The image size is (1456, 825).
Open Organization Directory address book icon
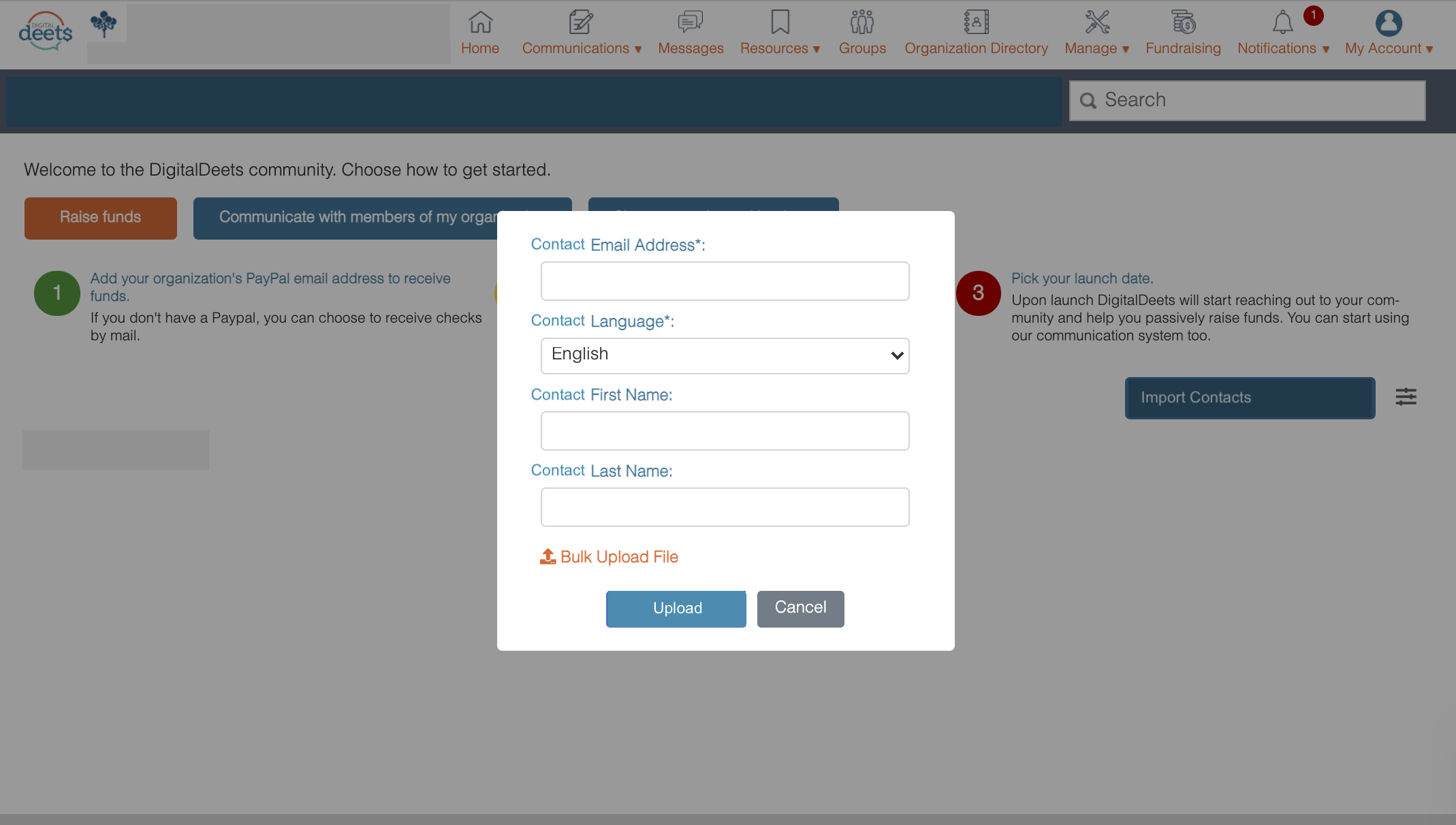976,22
